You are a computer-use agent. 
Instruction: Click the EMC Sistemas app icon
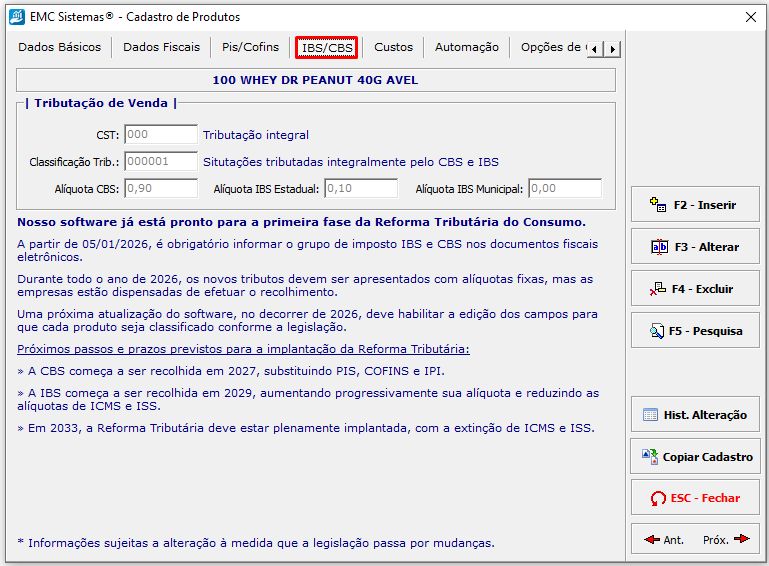click(17, 17)
